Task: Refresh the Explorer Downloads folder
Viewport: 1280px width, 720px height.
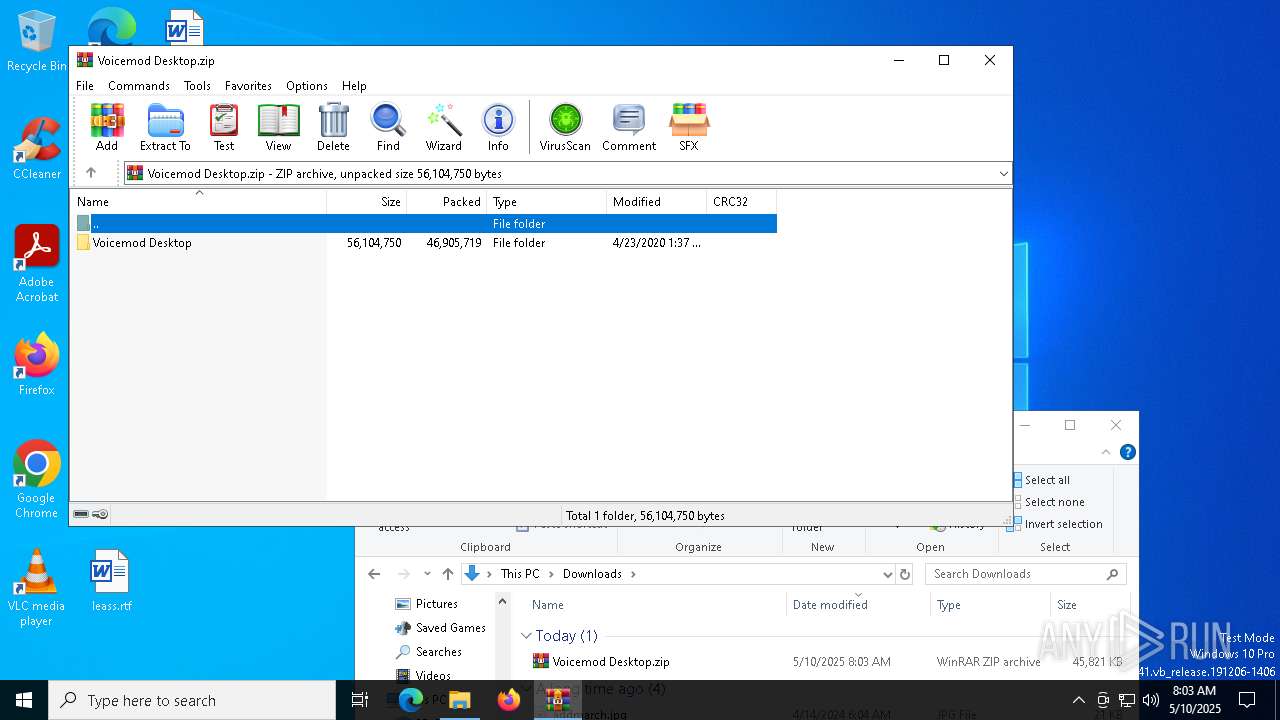Action: coord(905,574)
